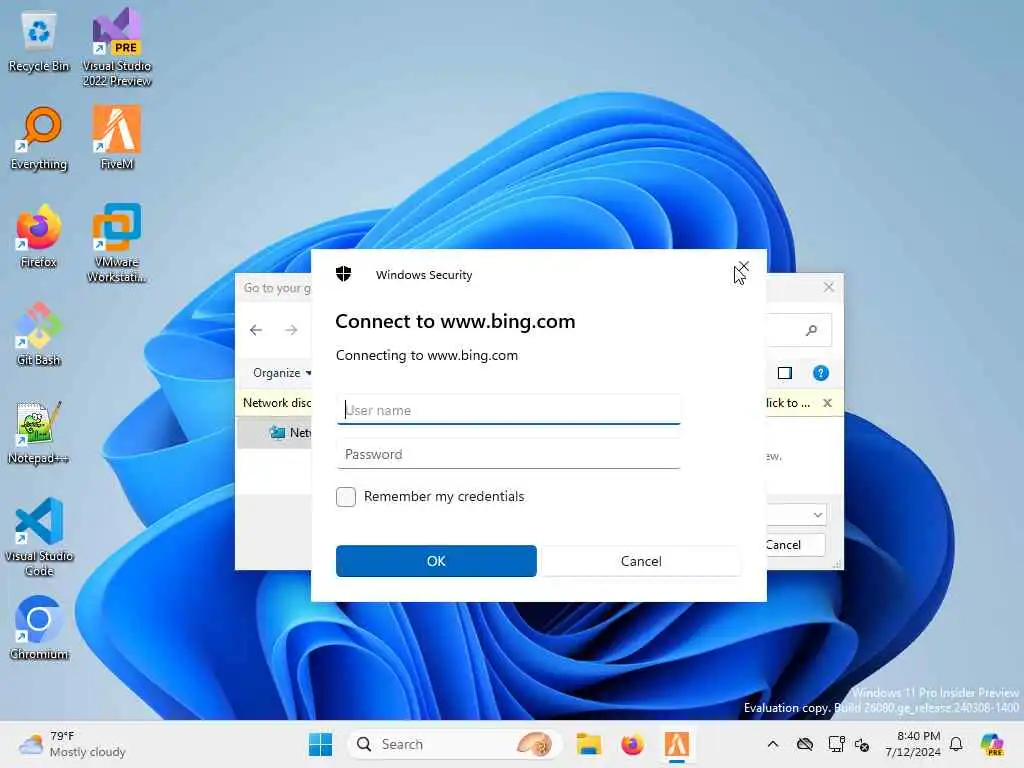Focus the Password field
Viewport: 1024px width, 768px height.
click(509, 454)
